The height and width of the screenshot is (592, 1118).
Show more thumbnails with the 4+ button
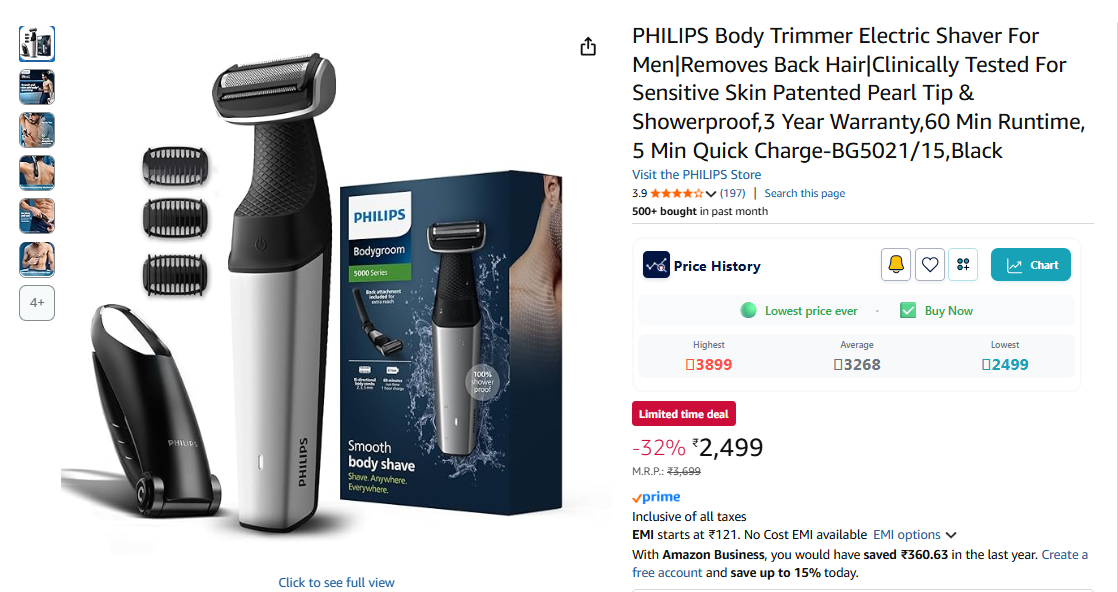coord(37,302)
